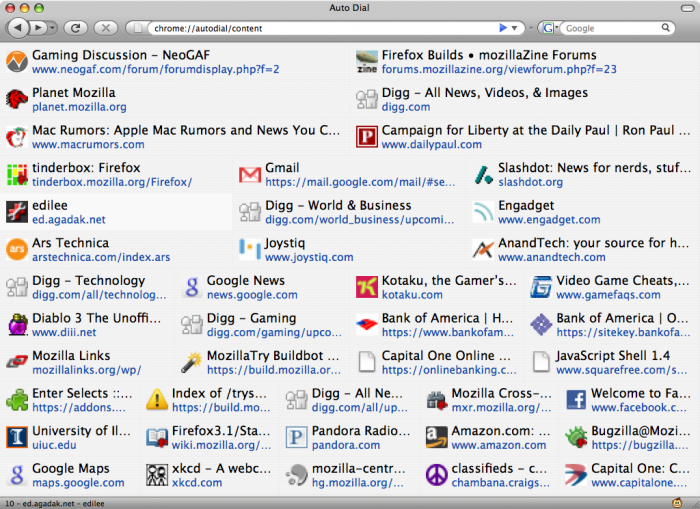The height and width of the screenshot is (509, 700).
Task: Click the AnandTech logo icon
Action: click(x=483, y=250)
